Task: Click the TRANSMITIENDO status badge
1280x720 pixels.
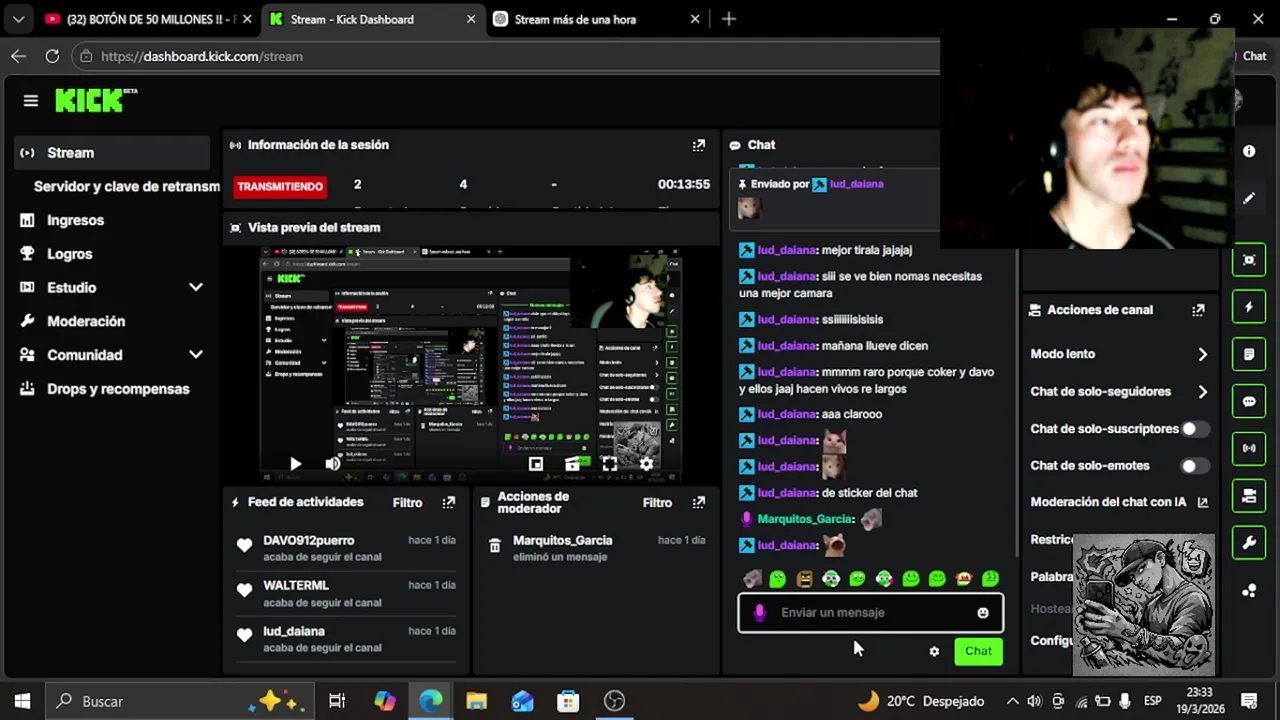Action: coord(280,186)
